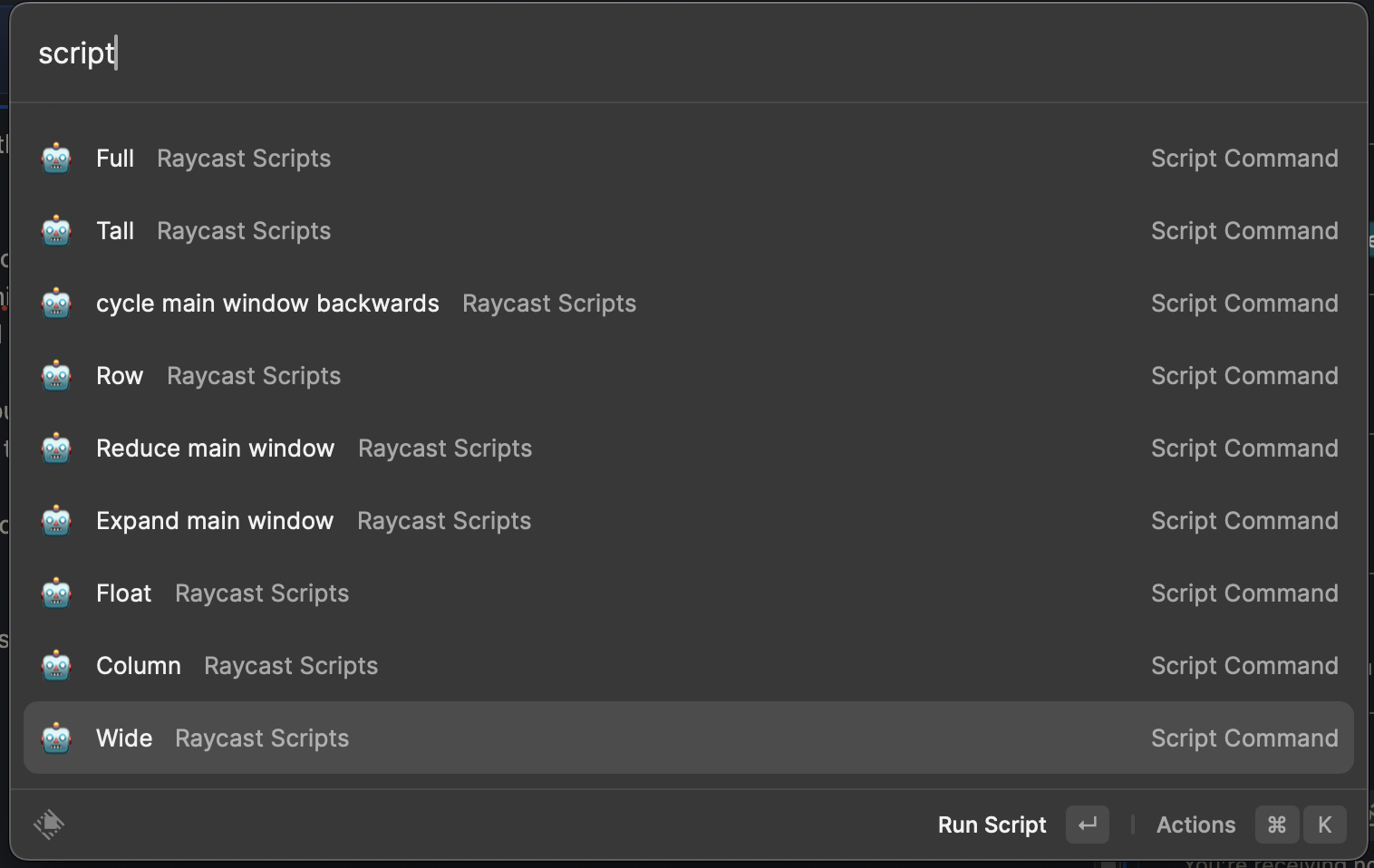The width and height of the screenshot is (1374, 868).
Task: Click the robot icon beside the Tall script
Action: (x=55, y=230)
